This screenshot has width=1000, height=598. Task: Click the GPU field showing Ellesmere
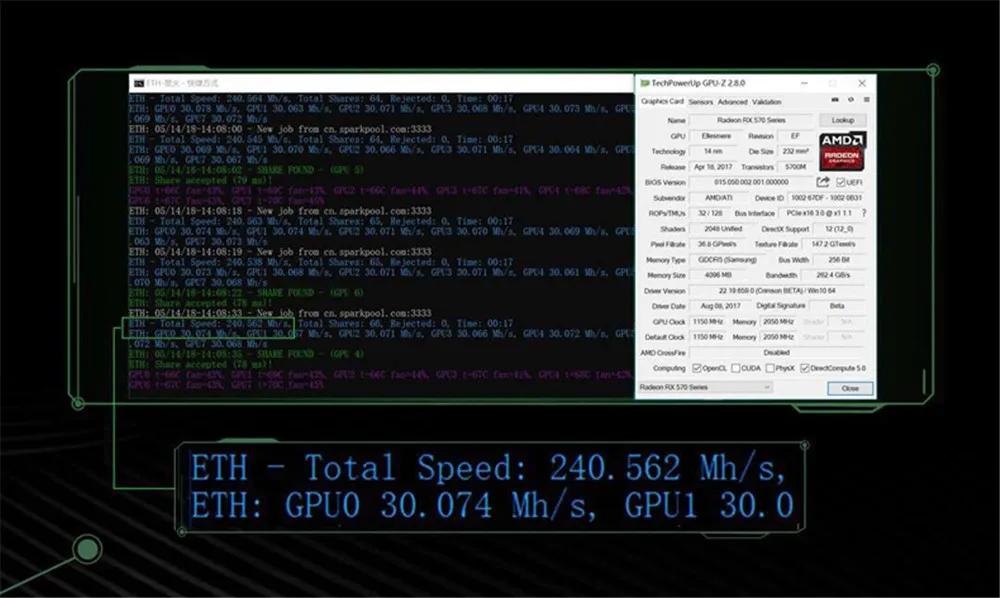716,136
